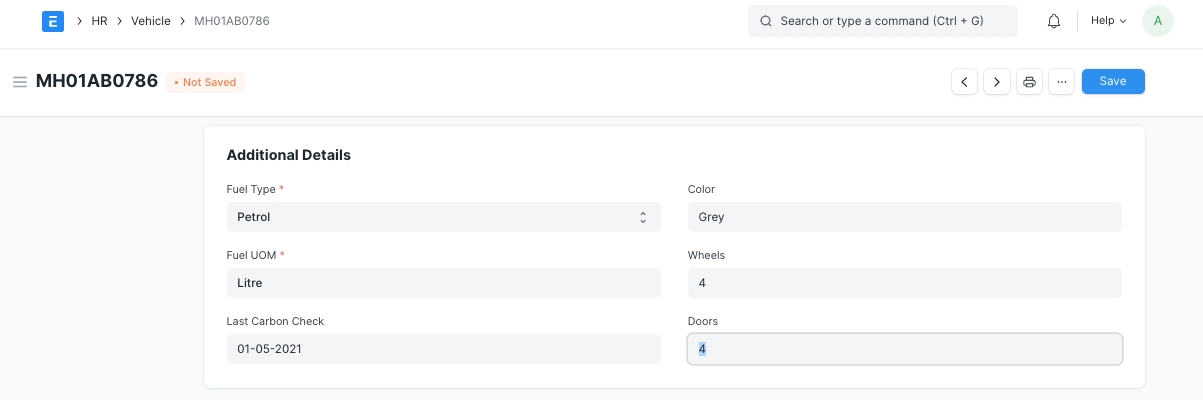Toggle the sidebar hamburger menu icon
This screenshot has width=1203, height=400.
19,82
